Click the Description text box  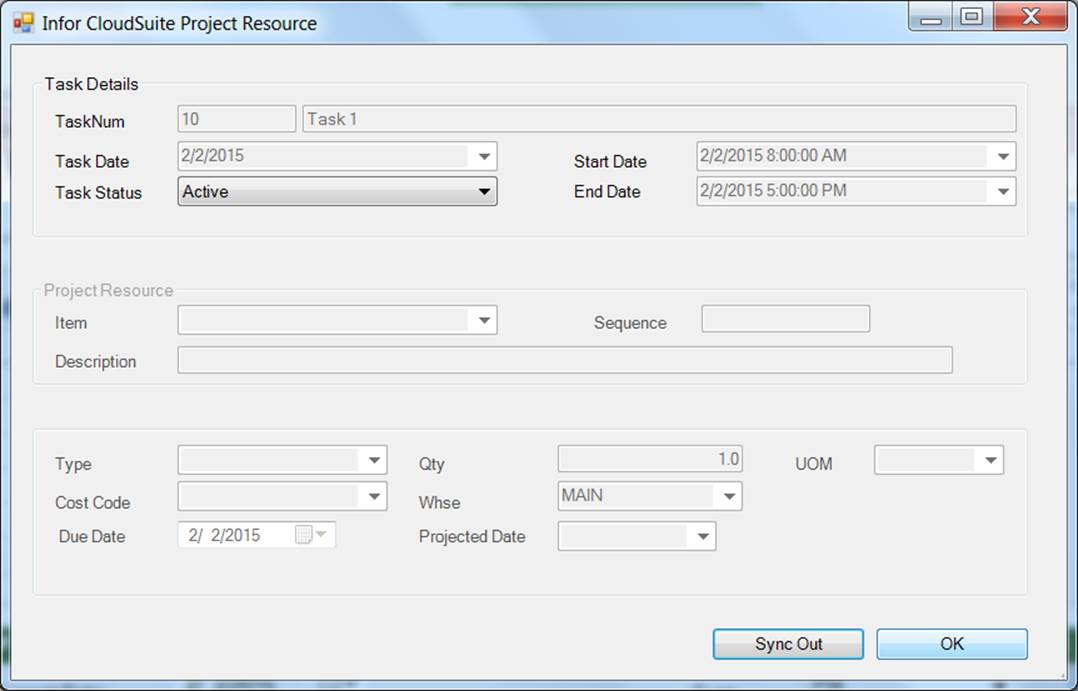[x=564, y=360]
